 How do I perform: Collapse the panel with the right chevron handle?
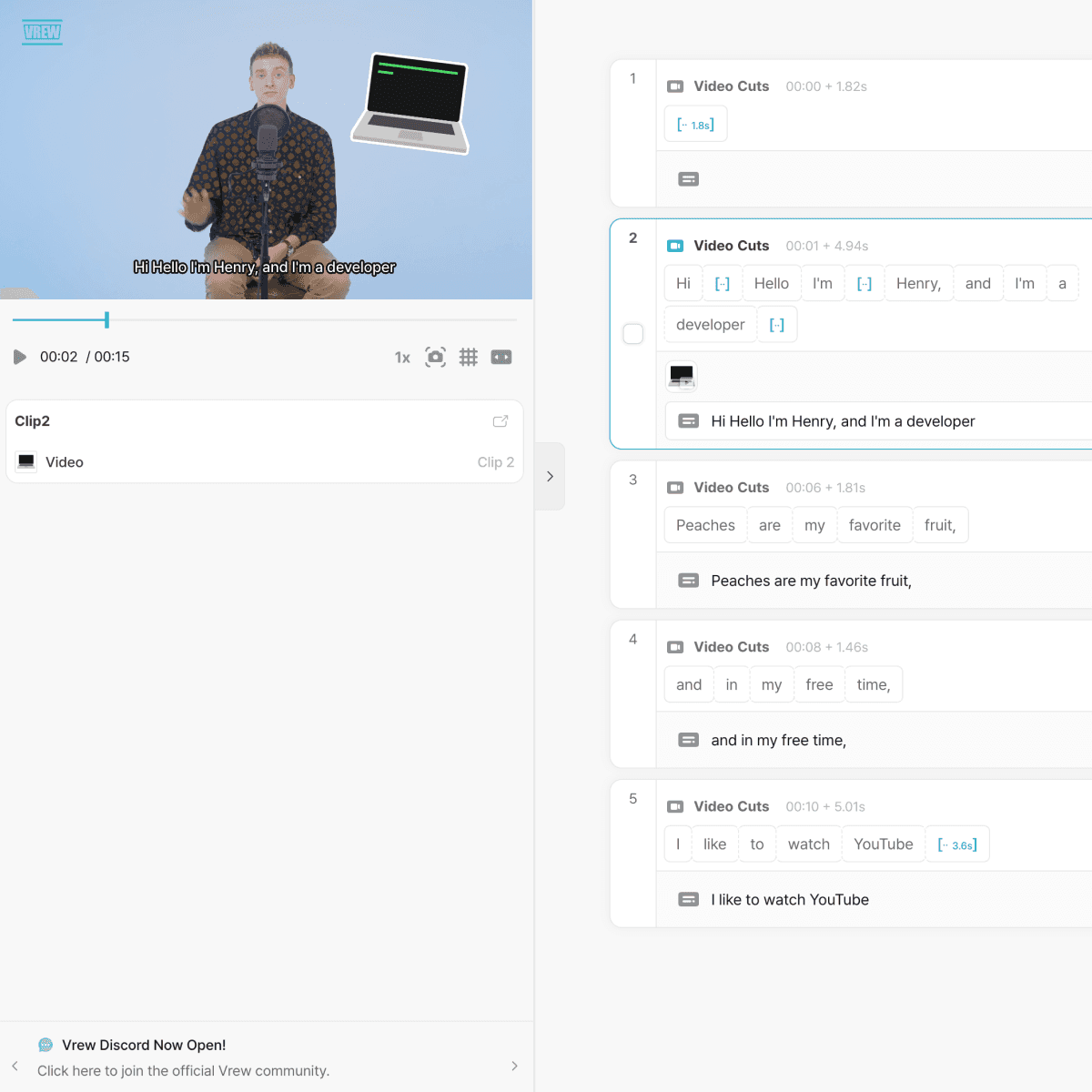[550, 476]
